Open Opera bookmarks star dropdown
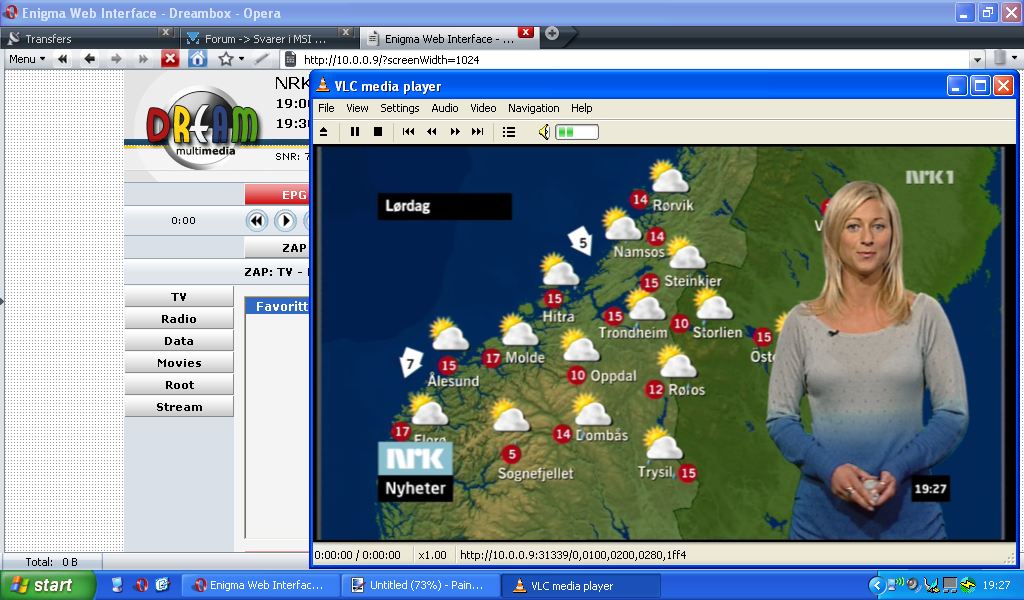 pyautogui.click(x=231, y=59)
